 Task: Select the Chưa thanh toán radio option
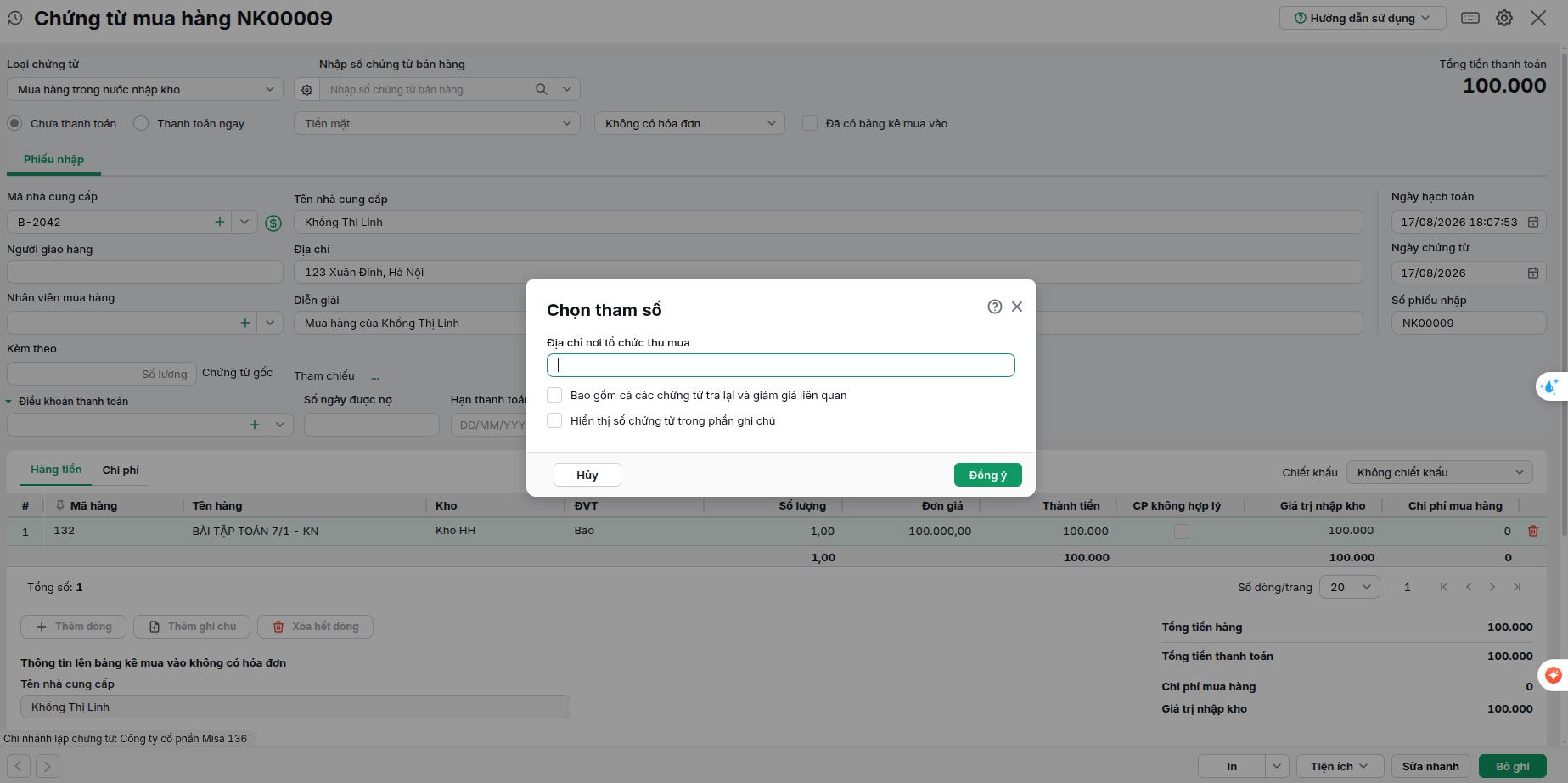coord(14,123)
